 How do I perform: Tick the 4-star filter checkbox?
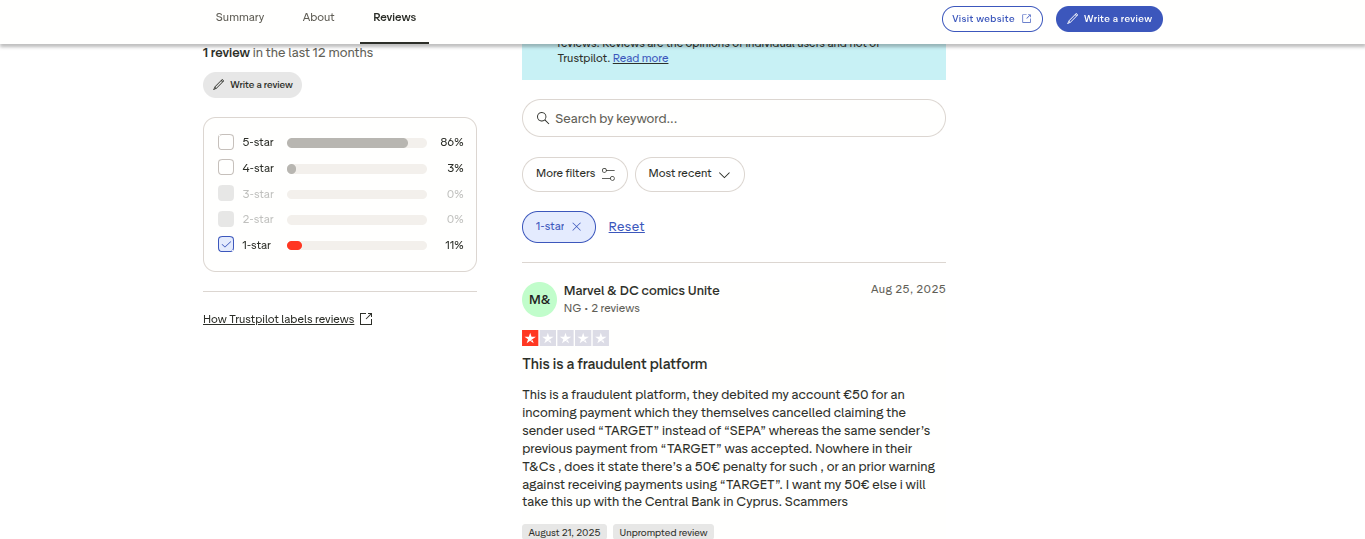point(226,168)
